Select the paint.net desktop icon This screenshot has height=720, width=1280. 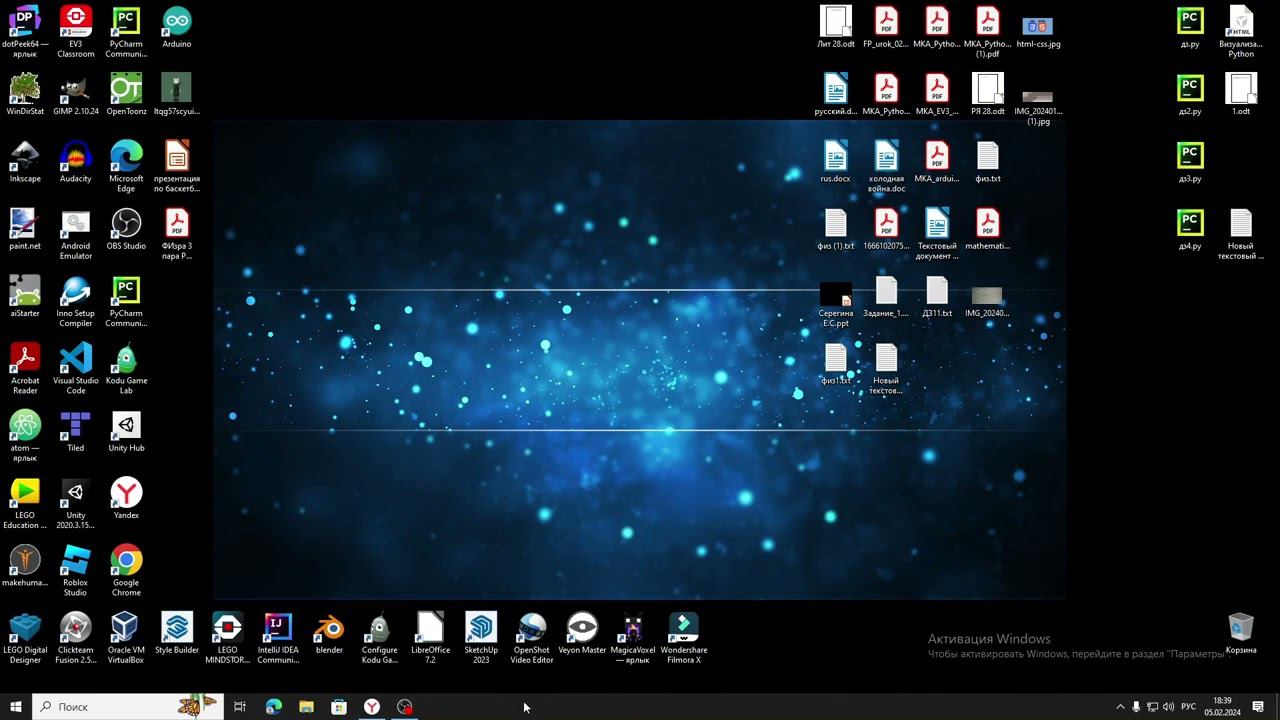pos(25,228)
